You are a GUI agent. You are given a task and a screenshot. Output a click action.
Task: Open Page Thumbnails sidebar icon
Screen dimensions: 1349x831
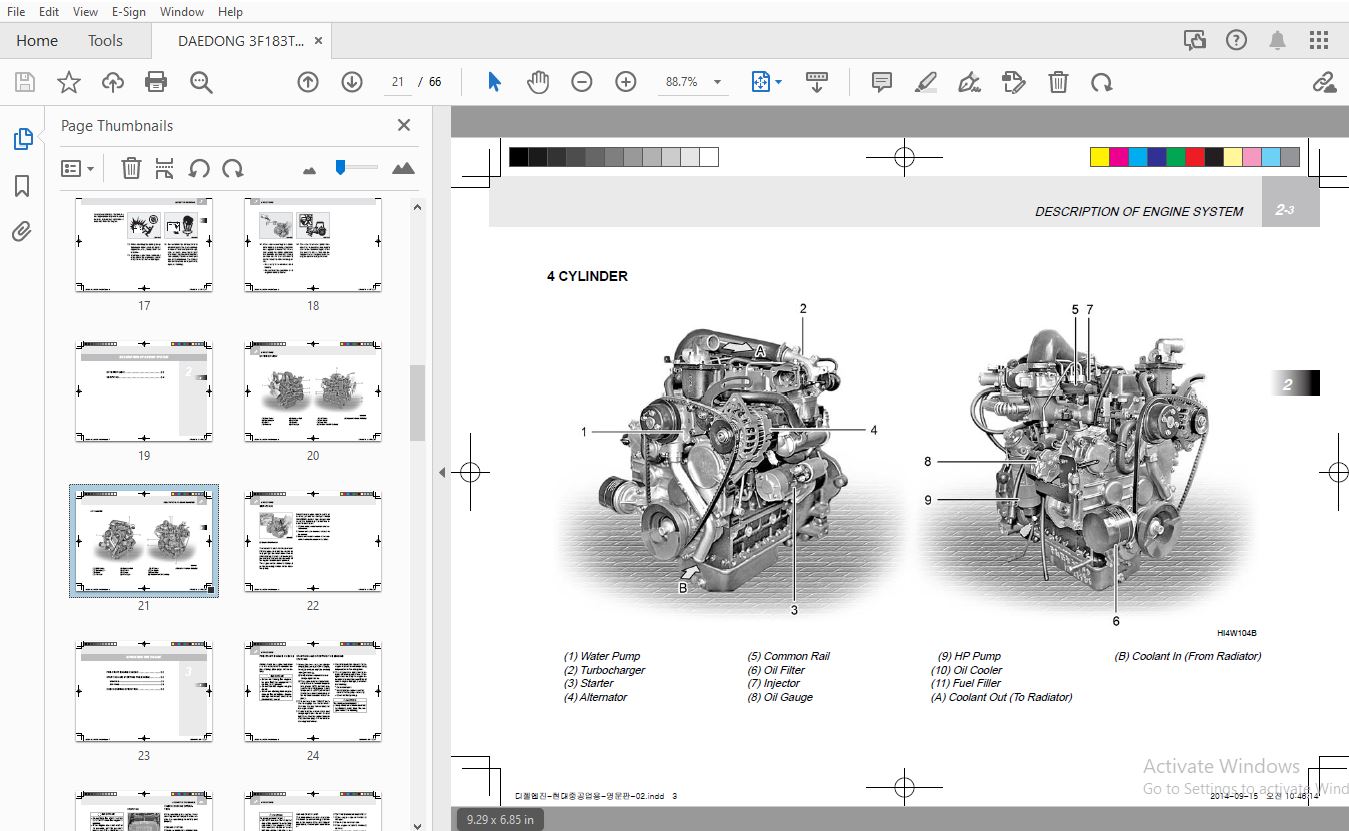click(22, 139)
